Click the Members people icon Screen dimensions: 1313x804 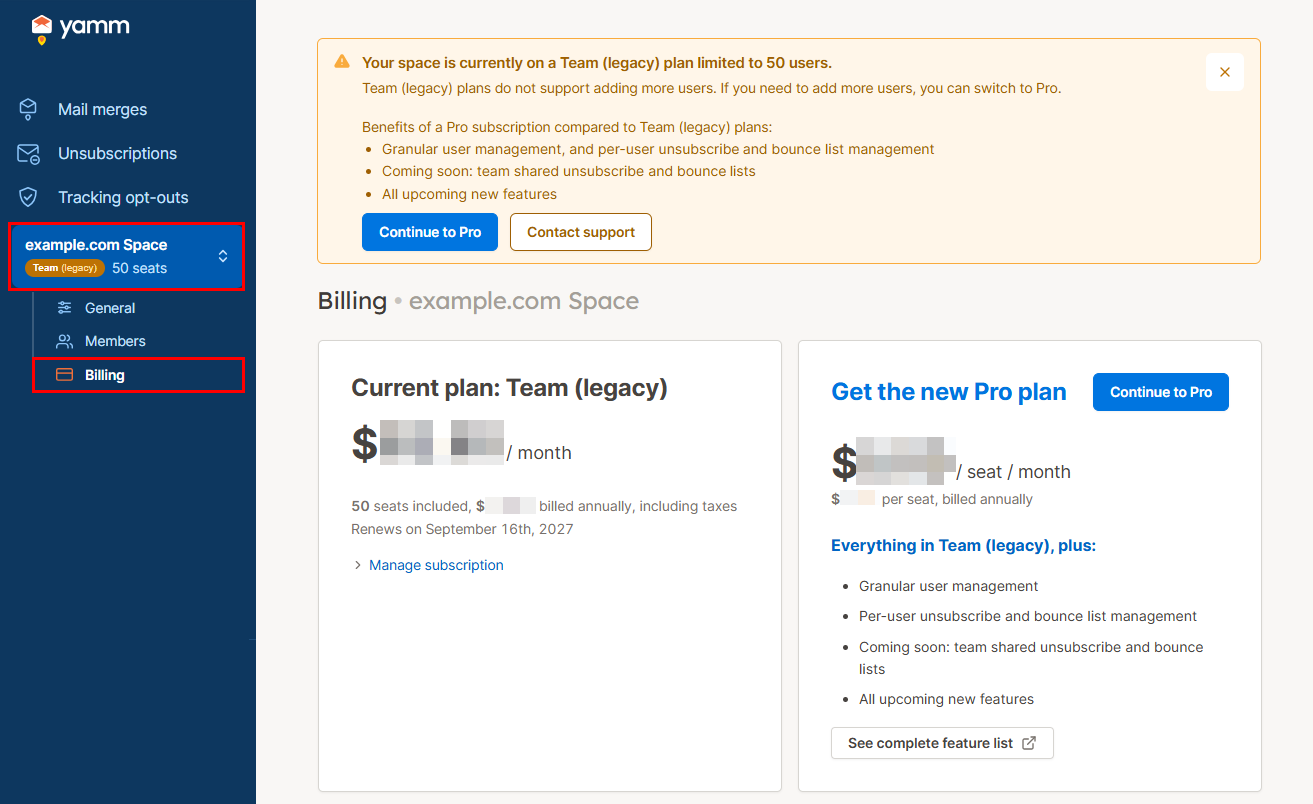pos(65,341)
